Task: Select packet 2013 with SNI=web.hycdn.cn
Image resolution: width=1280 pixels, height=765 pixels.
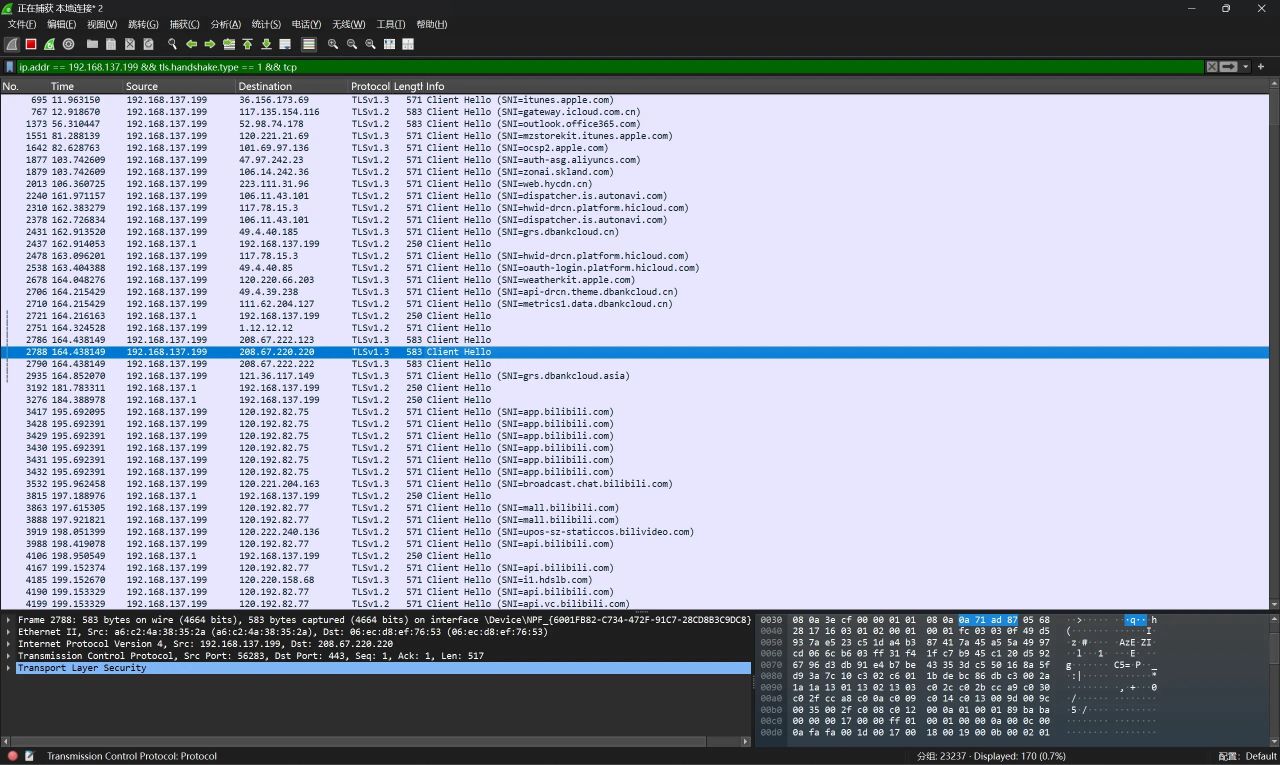Action: (x=634, y=184)
